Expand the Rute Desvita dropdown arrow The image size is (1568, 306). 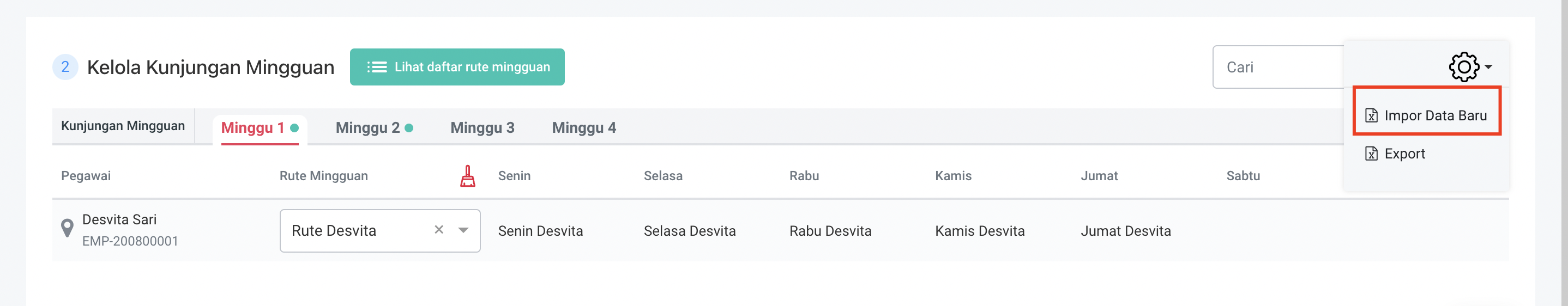point(463,230)
